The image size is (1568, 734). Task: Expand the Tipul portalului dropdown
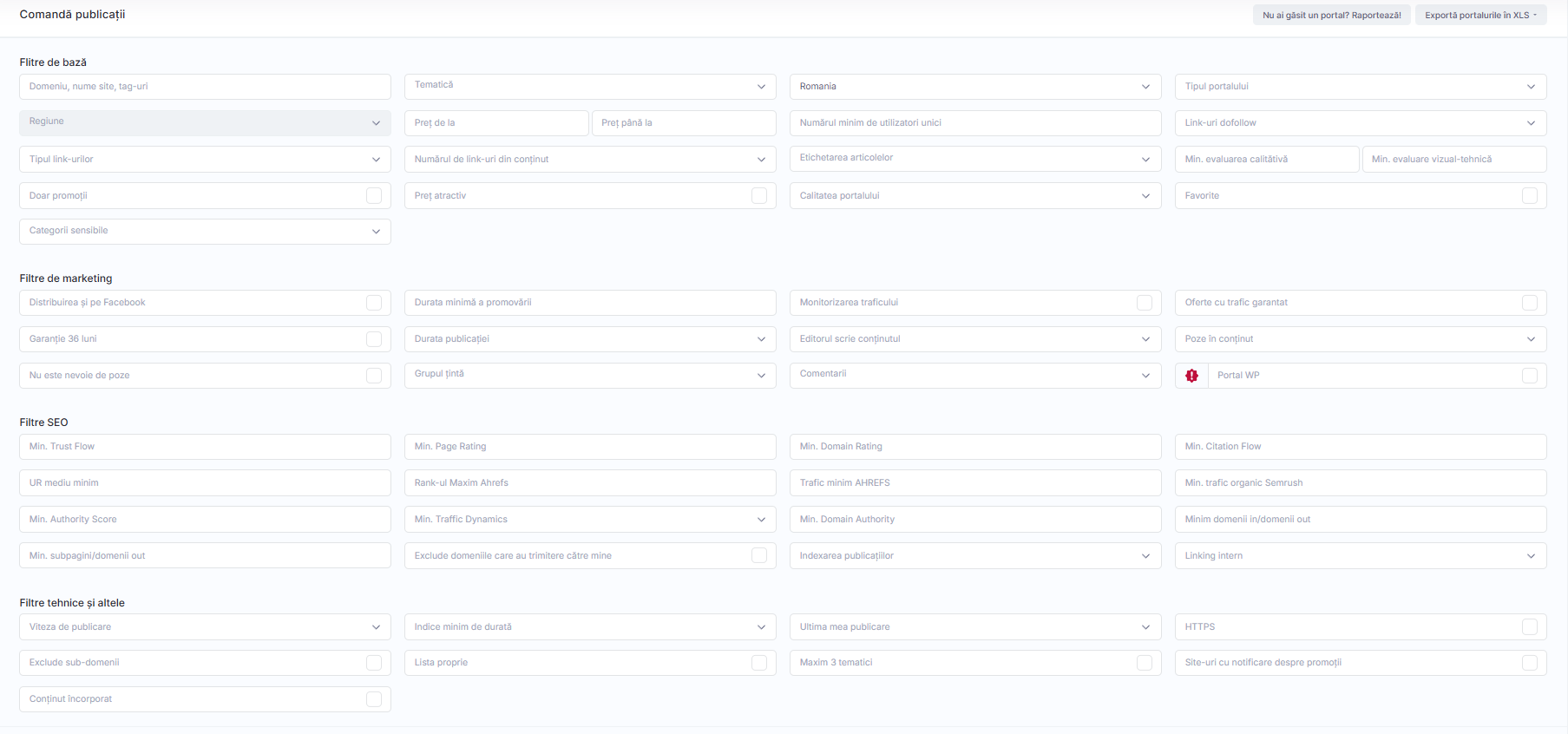tap(1361, 87)
